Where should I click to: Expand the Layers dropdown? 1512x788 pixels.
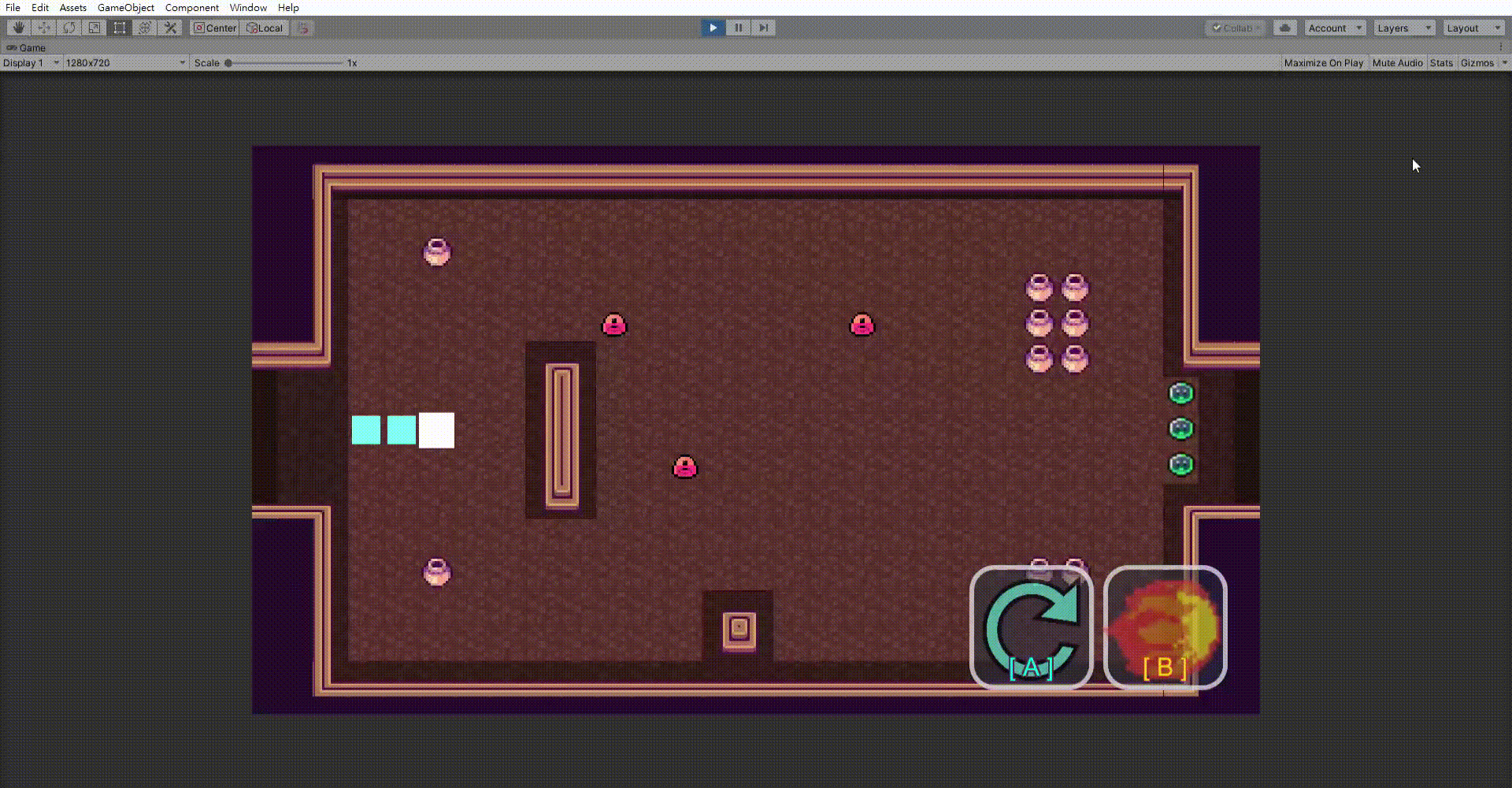(x=1405, y=28)
